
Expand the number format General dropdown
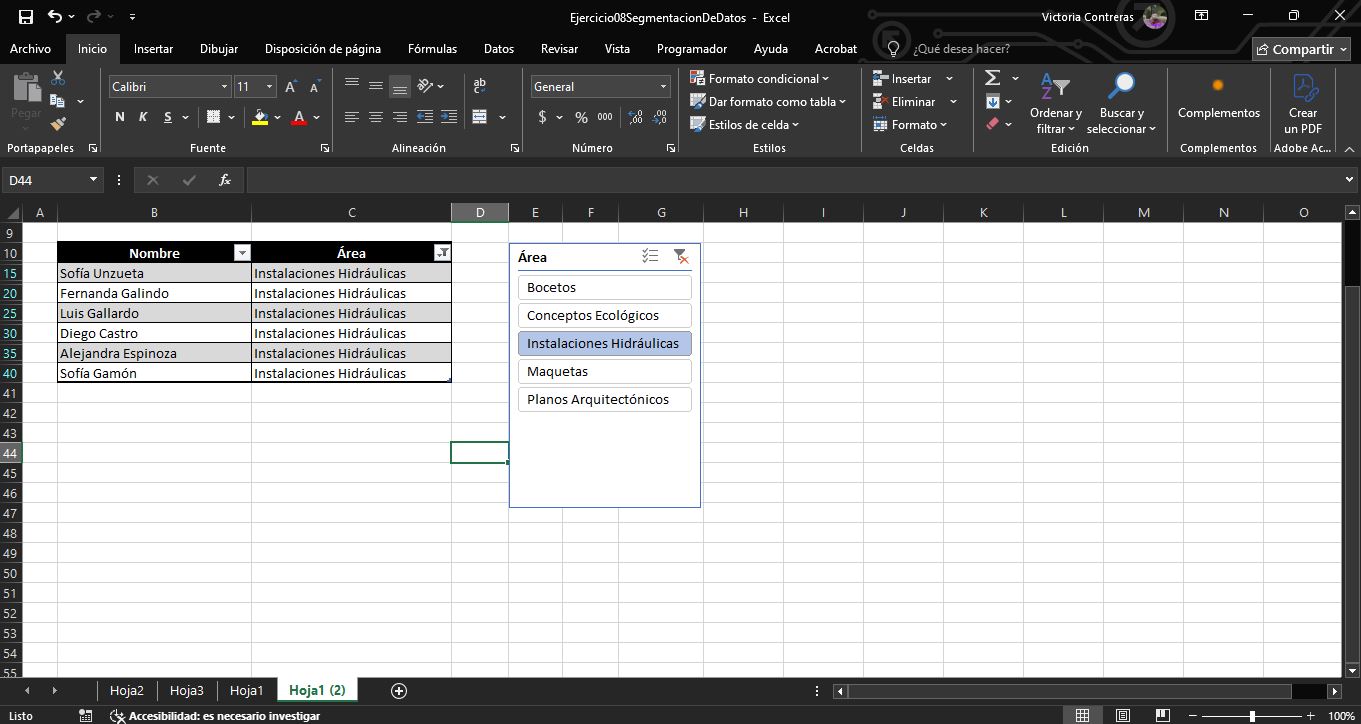662,87
